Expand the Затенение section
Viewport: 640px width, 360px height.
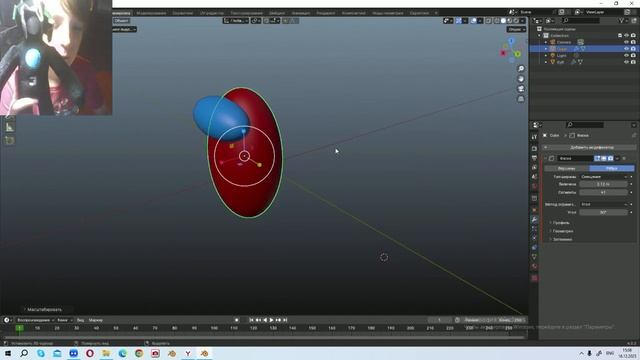click(562, 239)
